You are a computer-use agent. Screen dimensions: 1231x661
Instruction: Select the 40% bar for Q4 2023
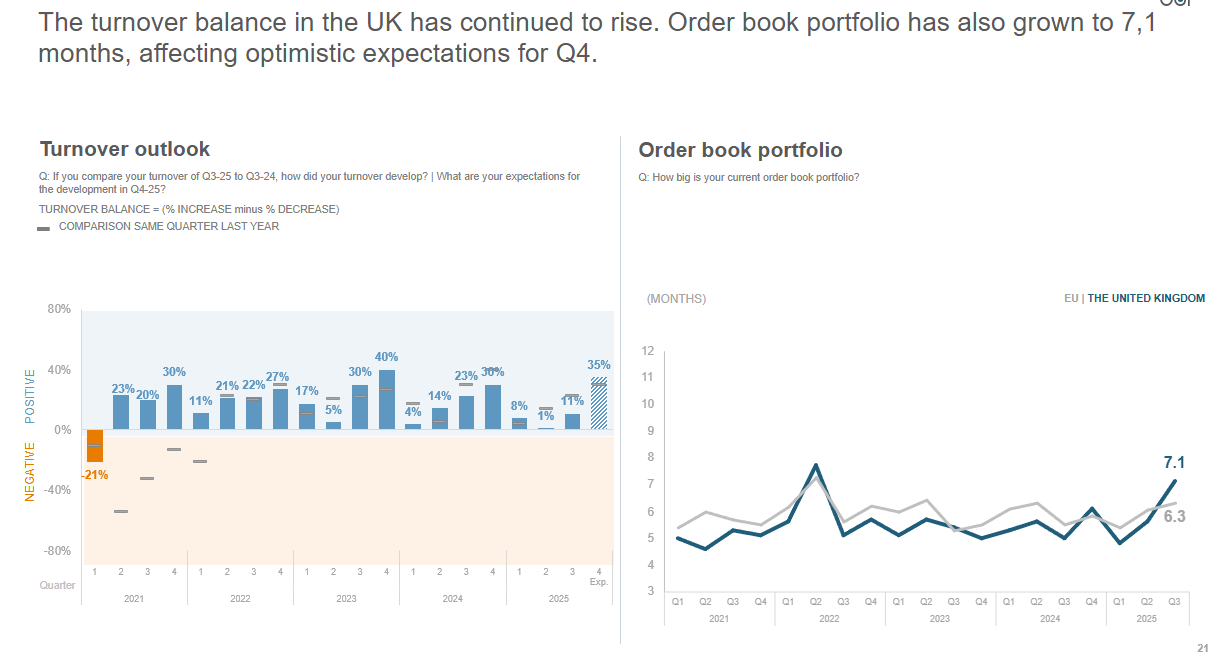(387, 399)
